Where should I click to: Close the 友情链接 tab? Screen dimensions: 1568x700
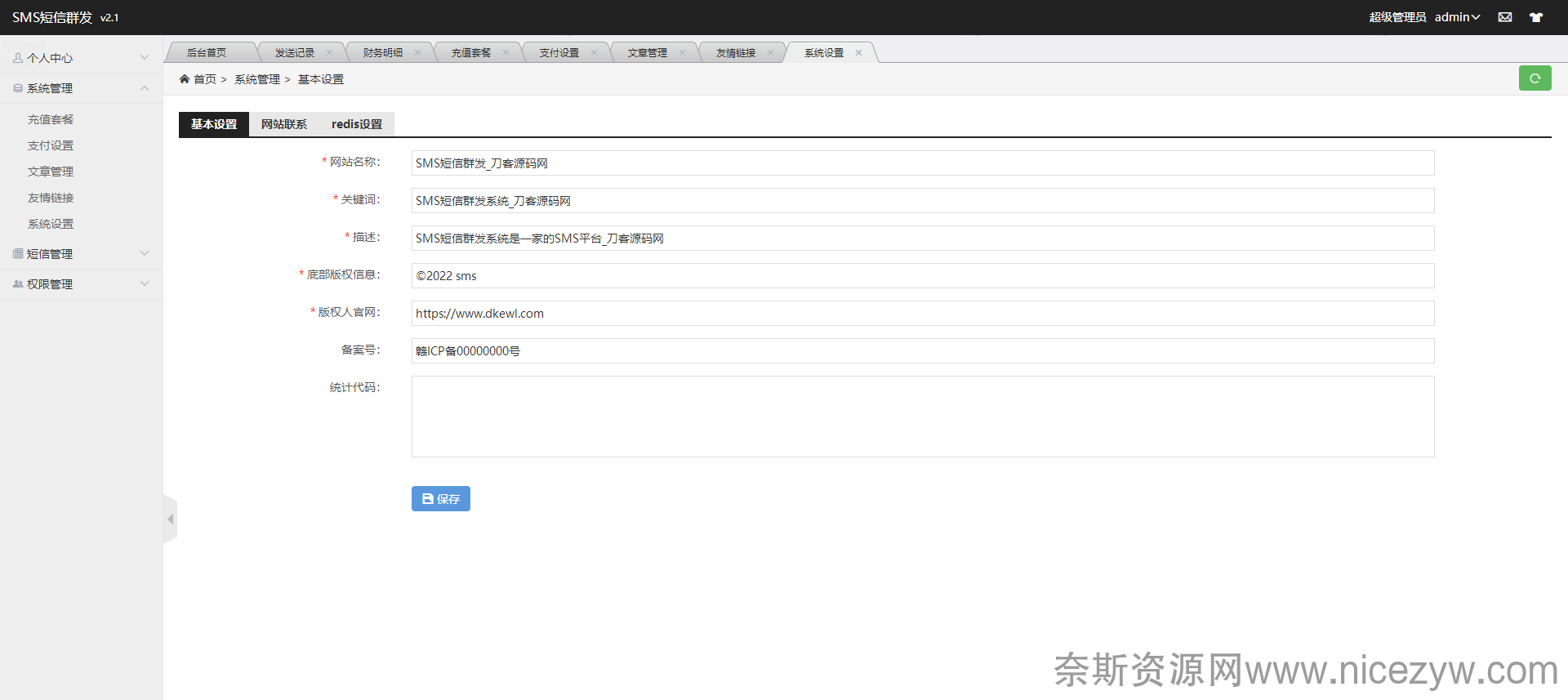(x=770, y=52)
